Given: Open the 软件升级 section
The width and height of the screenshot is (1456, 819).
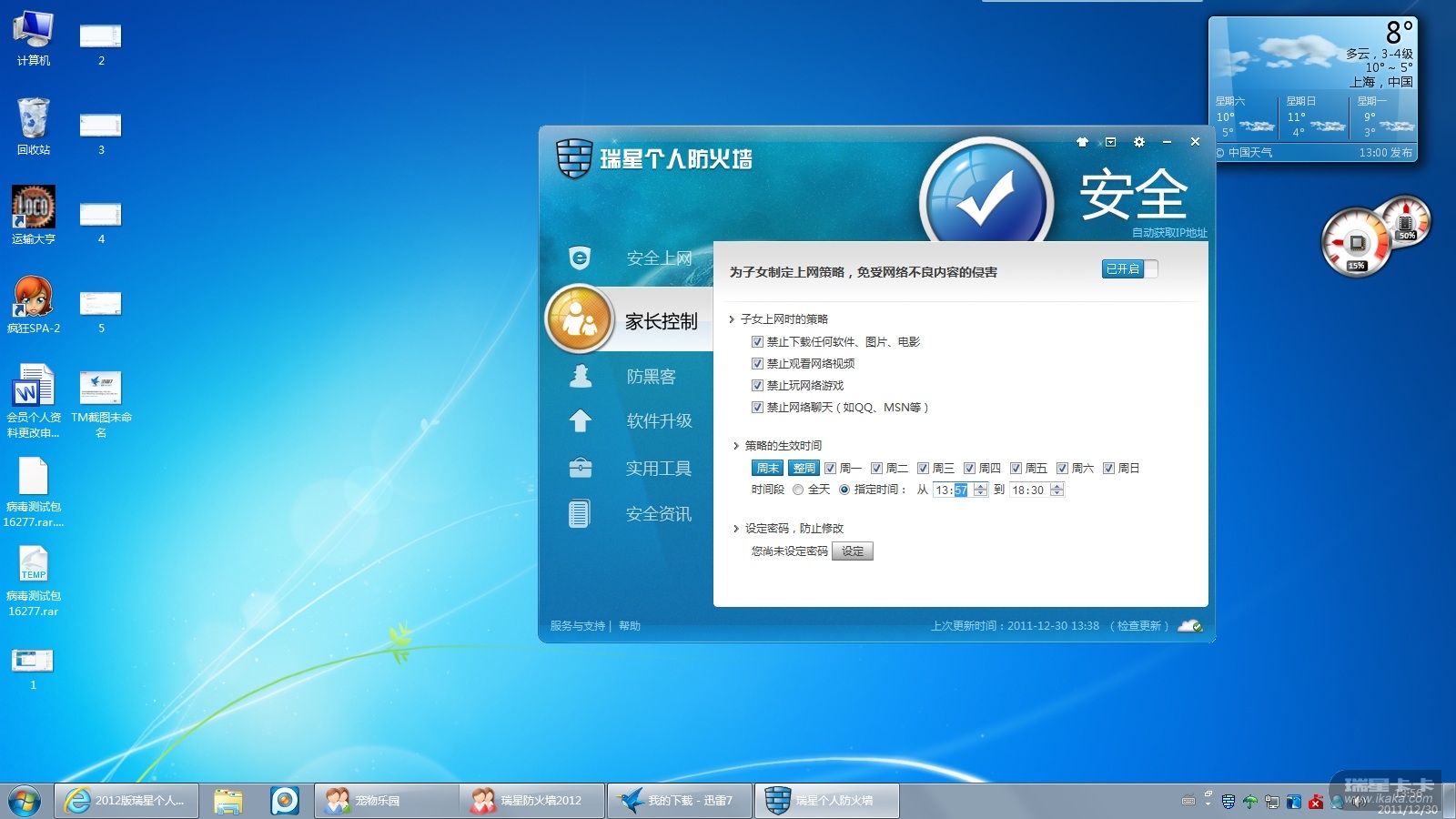Looking at the screenshot, I should pos(628,420).
